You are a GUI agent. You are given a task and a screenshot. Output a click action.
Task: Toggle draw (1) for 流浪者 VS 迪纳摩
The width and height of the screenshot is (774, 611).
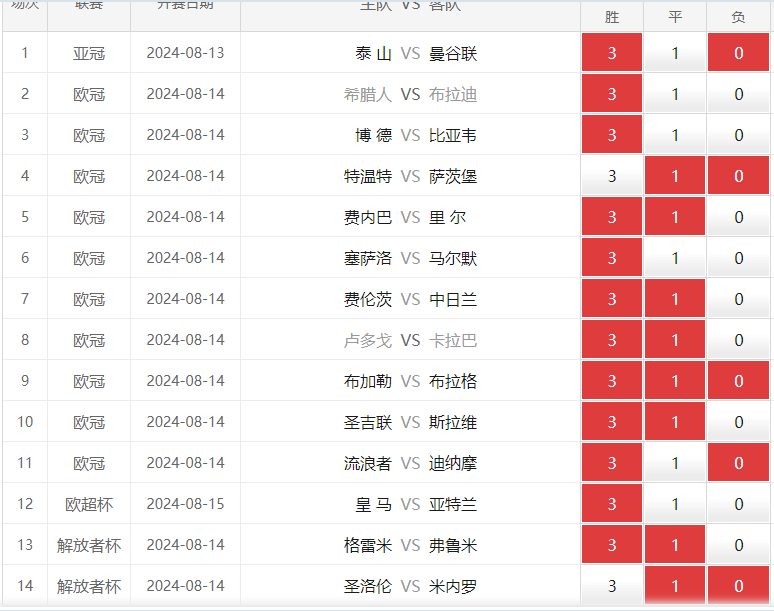coord(675,462)
